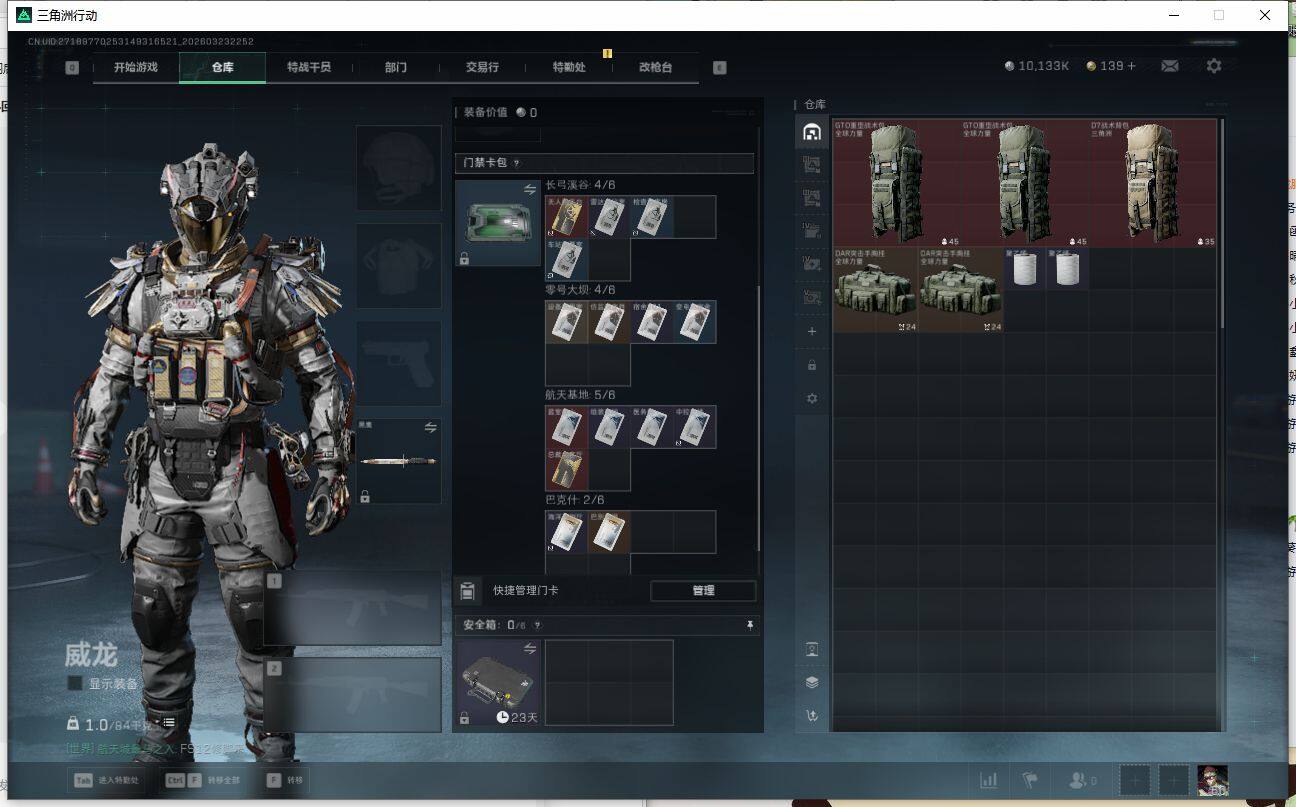This screenshot has height=807, width=1296.
Task: Click the flag icon in bottom bar
Action: (1029, 780)
